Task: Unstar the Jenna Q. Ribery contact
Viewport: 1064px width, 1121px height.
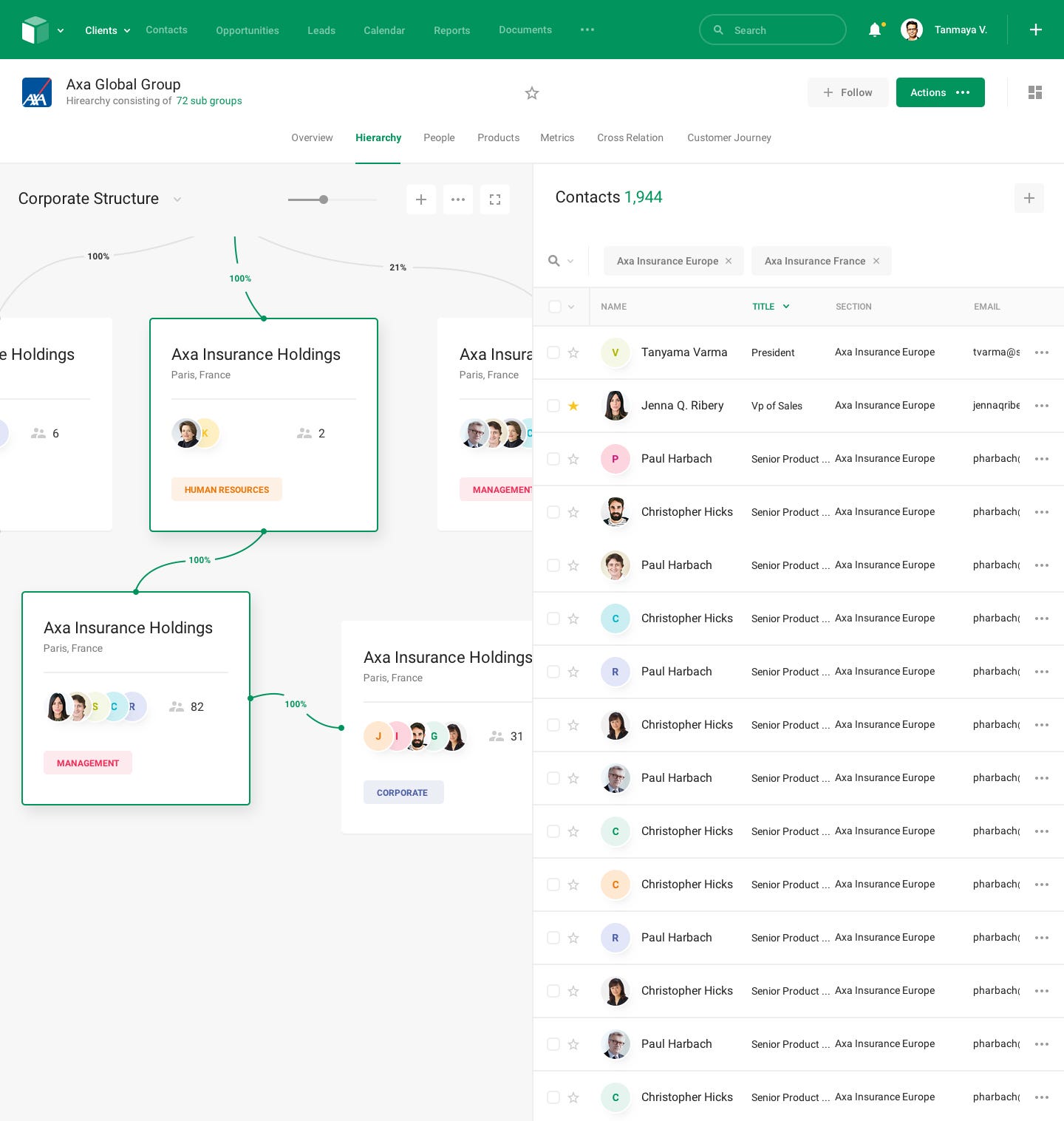Action: click(x=573, y=406)
